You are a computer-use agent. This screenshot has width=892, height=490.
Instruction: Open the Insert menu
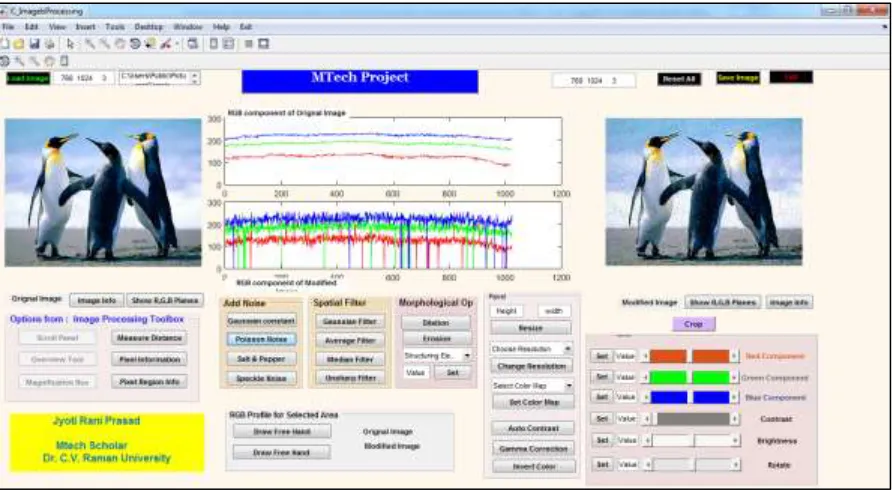(85, 27)
